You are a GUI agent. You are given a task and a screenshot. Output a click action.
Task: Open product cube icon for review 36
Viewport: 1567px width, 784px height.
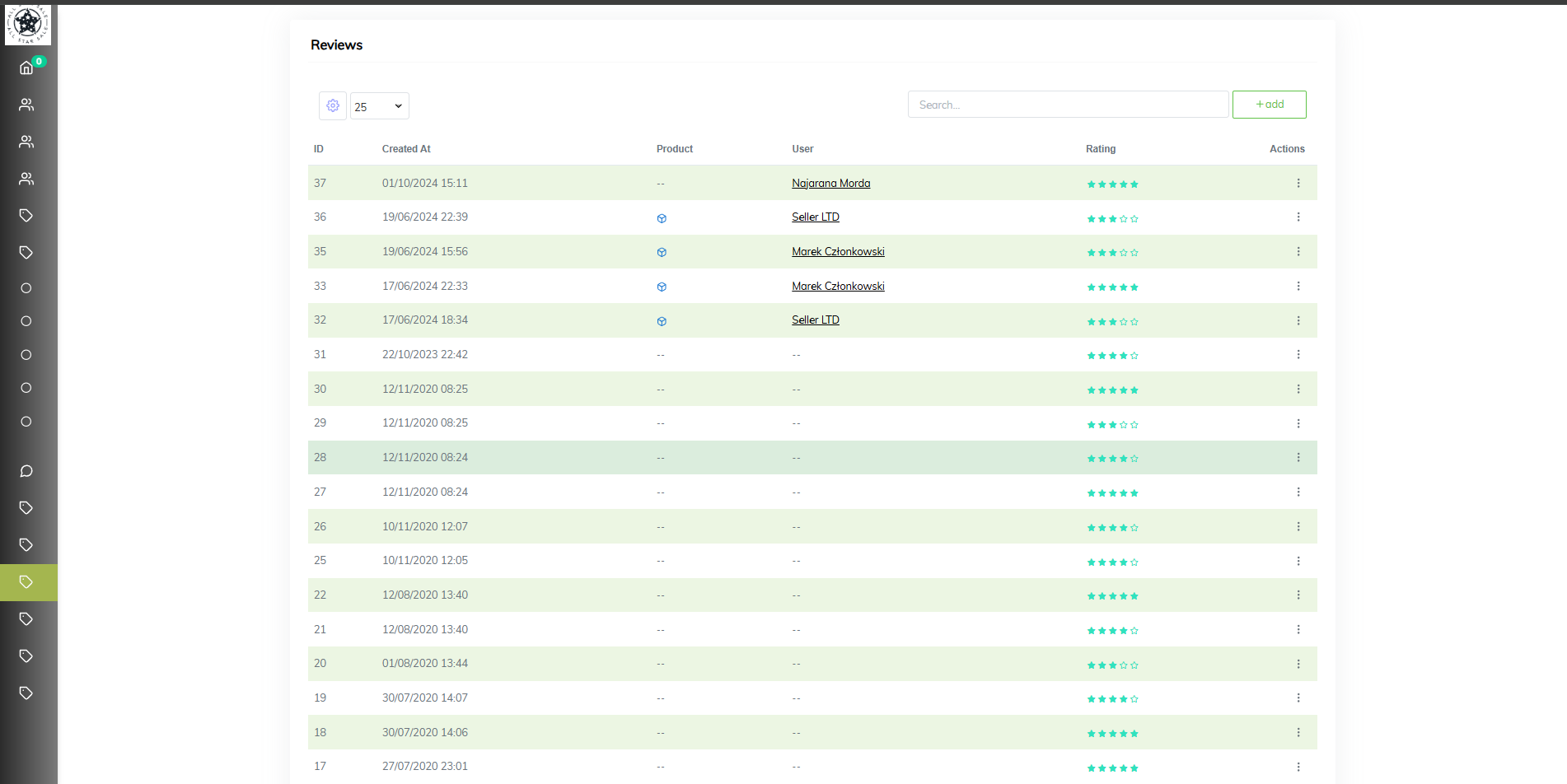tap(662, 218)
